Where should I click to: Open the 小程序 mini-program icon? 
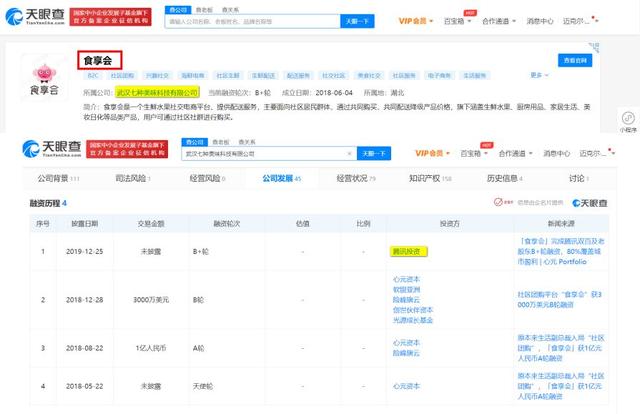coord(628,122)
